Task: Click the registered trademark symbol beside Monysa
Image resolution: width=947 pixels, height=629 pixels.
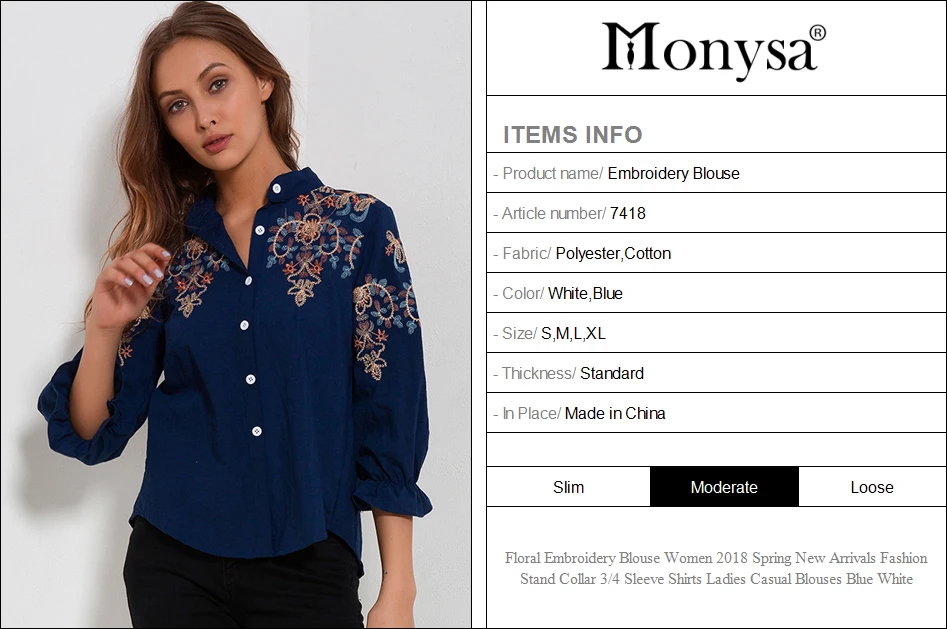Action: pos(817,33)
